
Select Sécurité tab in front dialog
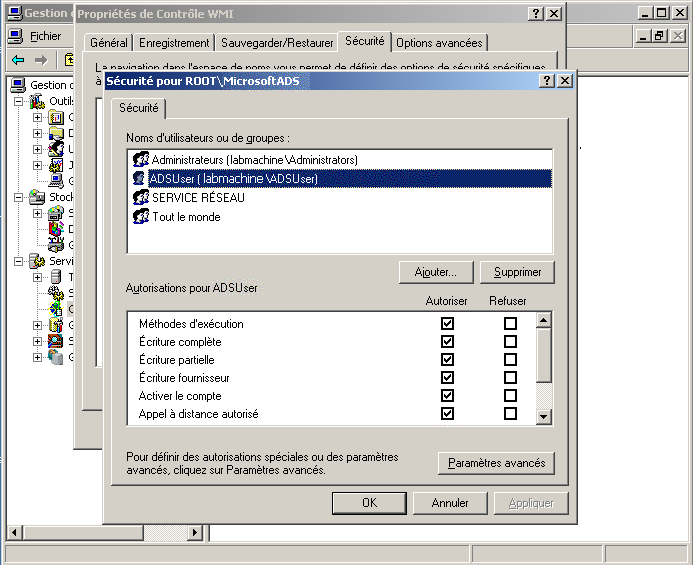click(138, 108)
